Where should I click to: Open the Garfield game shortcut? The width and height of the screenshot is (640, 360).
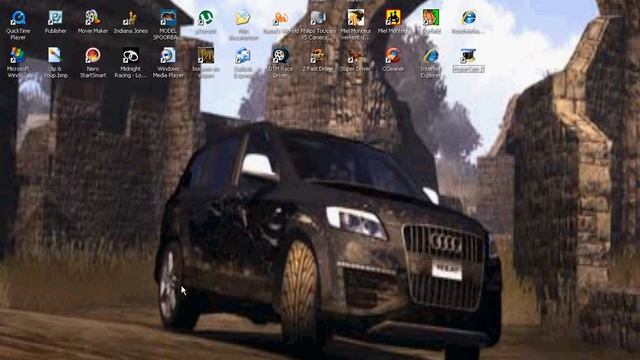431,18
